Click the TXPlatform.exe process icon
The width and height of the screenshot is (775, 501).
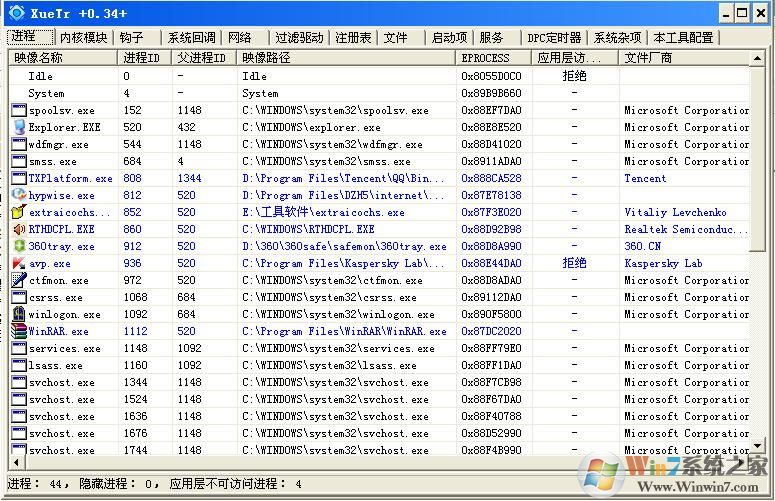pyautogui.click(x=19, y=178)
